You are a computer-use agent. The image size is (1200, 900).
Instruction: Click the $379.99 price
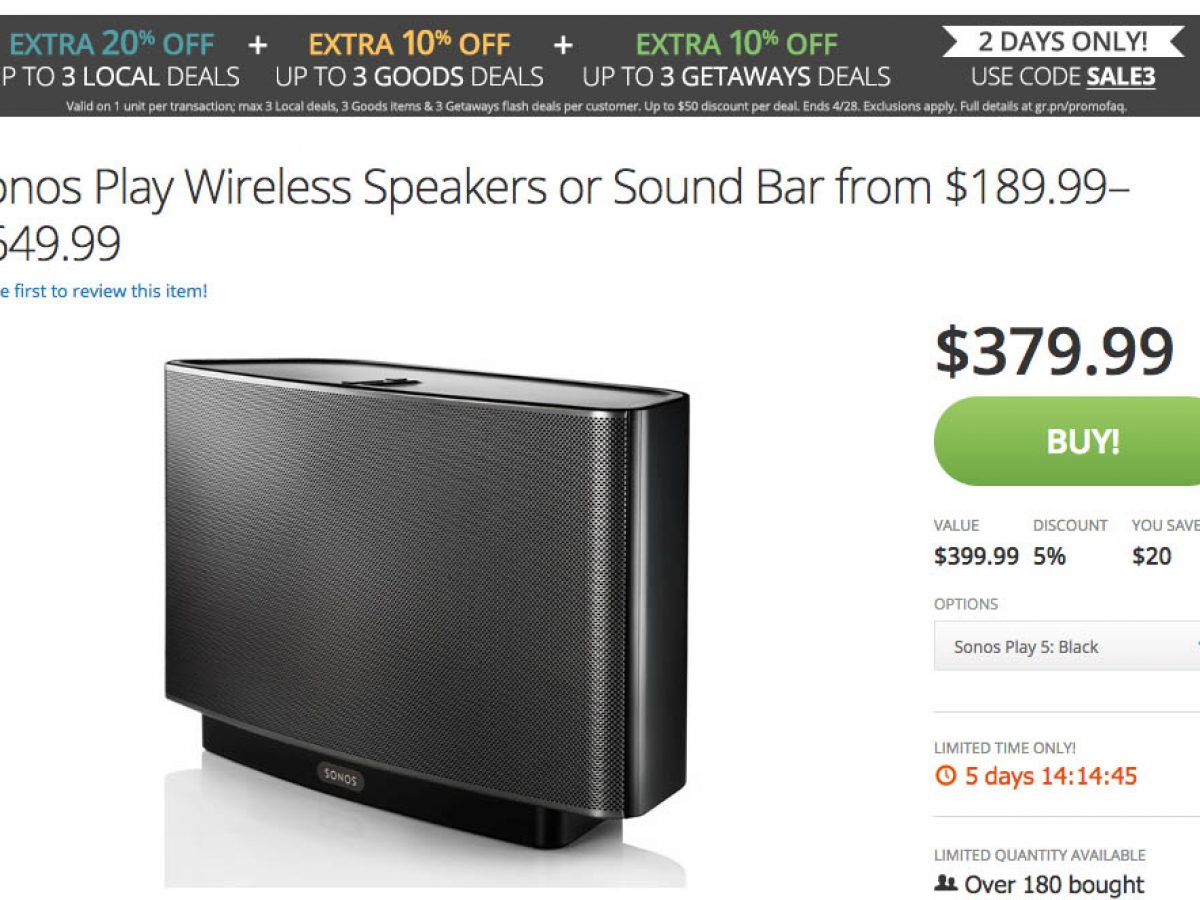(1054, 351)
